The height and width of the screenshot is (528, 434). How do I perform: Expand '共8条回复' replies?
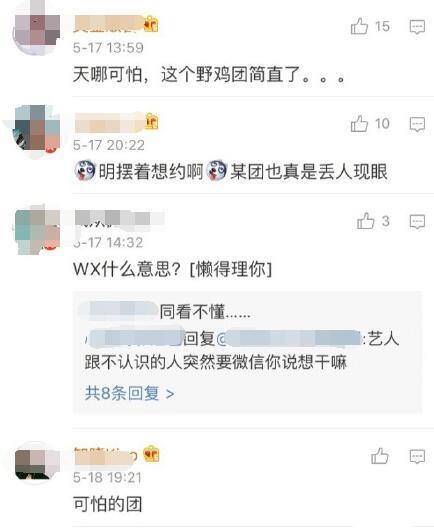[x=130, y=393]
